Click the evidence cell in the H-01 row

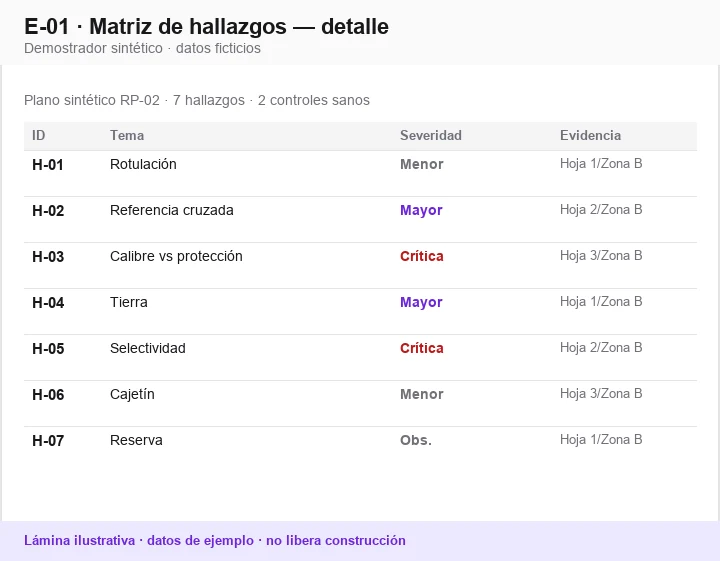[601, 164]
